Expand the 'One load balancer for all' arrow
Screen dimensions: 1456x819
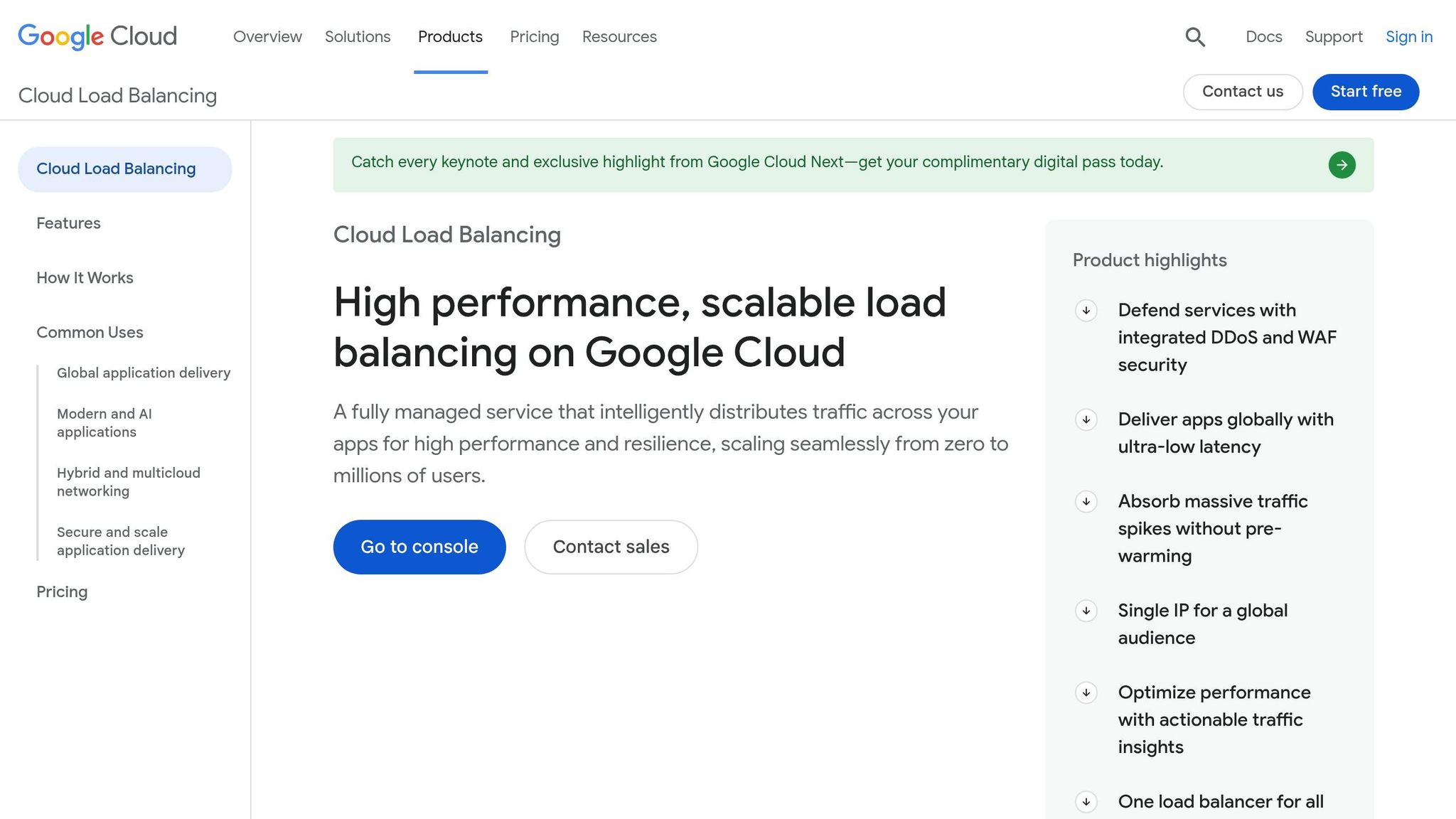click(1086, 802)
